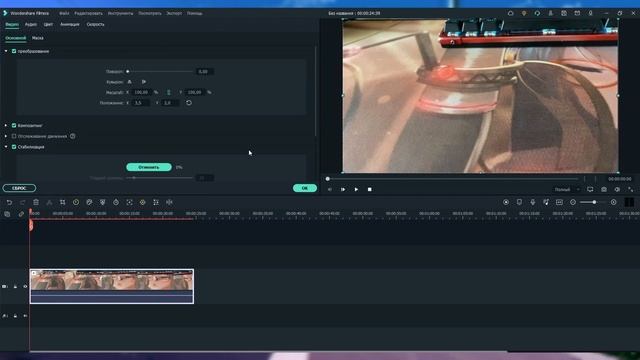
Task: Click the Delete trash can icon
Action: coord(36,202)
